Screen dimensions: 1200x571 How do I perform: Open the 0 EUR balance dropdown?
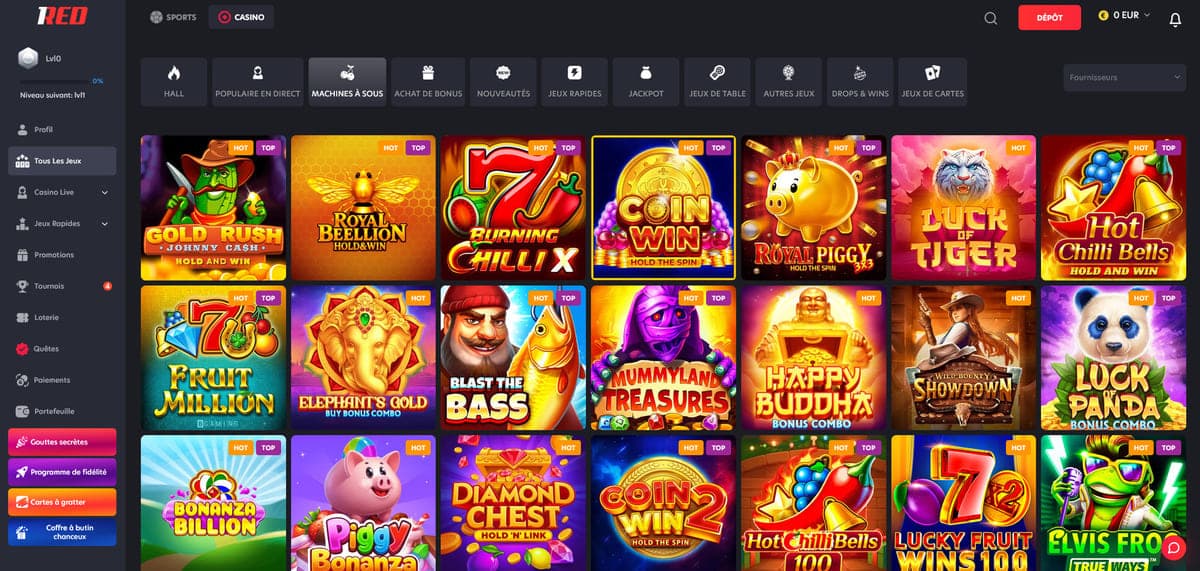pyautogui.click(x=1125, y=16)
